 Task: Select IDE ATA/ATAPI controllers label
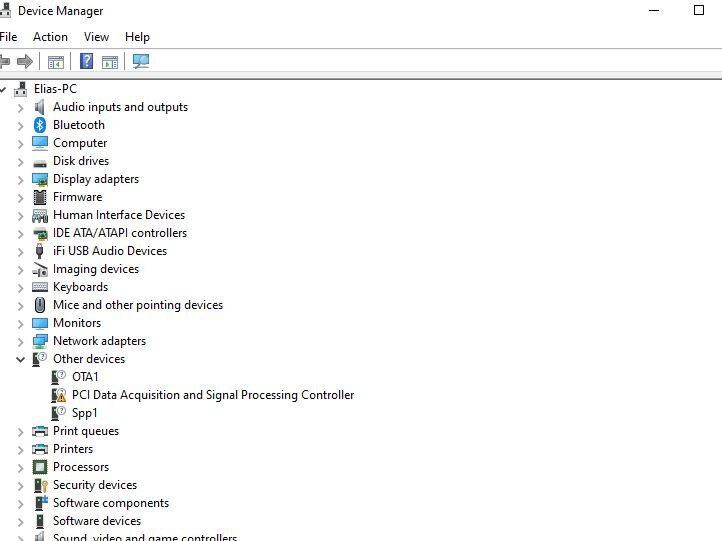click(x=120, y=233)
